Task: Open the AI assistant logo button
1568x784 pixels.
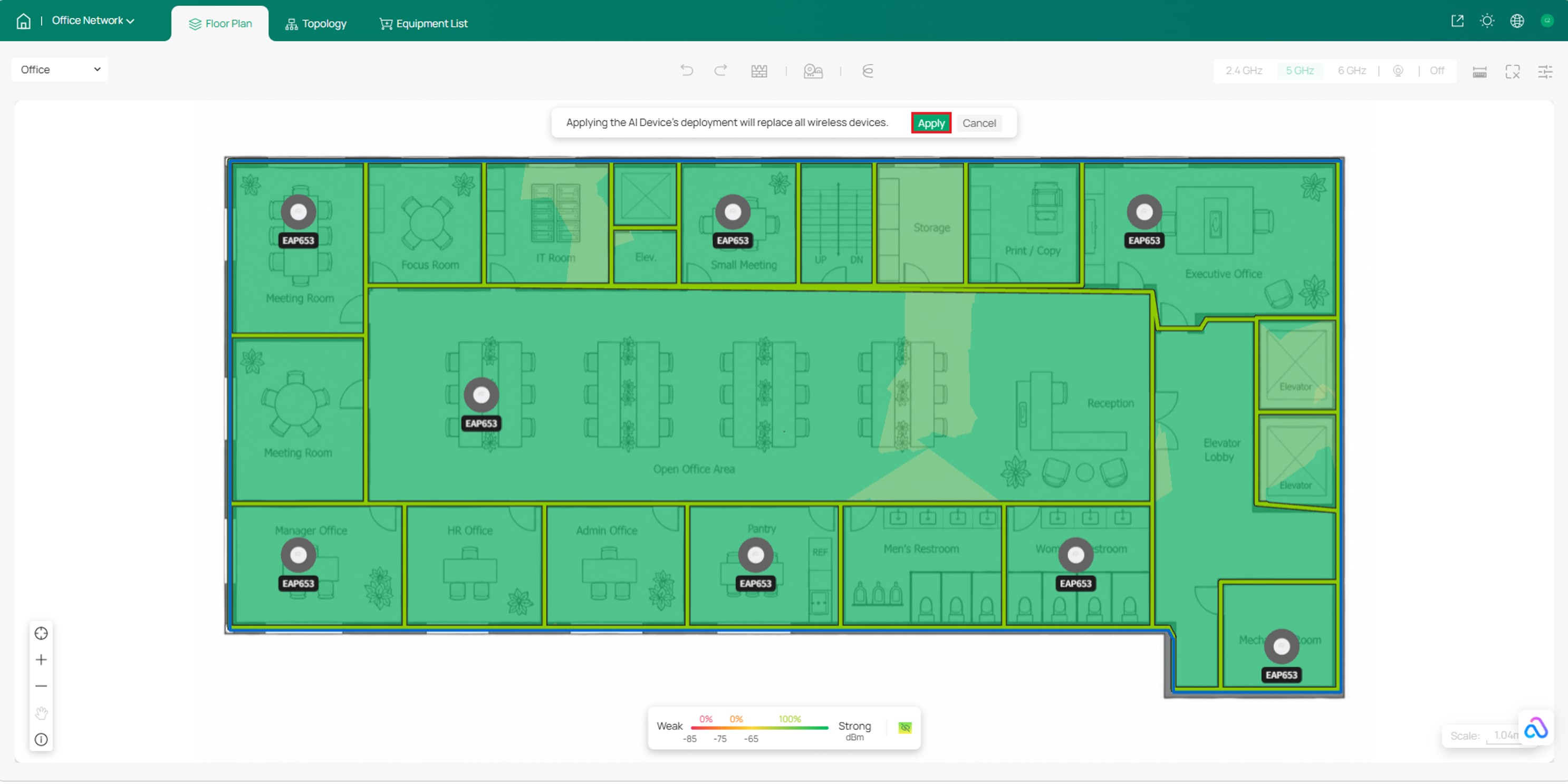Action: pos(1535,728)
